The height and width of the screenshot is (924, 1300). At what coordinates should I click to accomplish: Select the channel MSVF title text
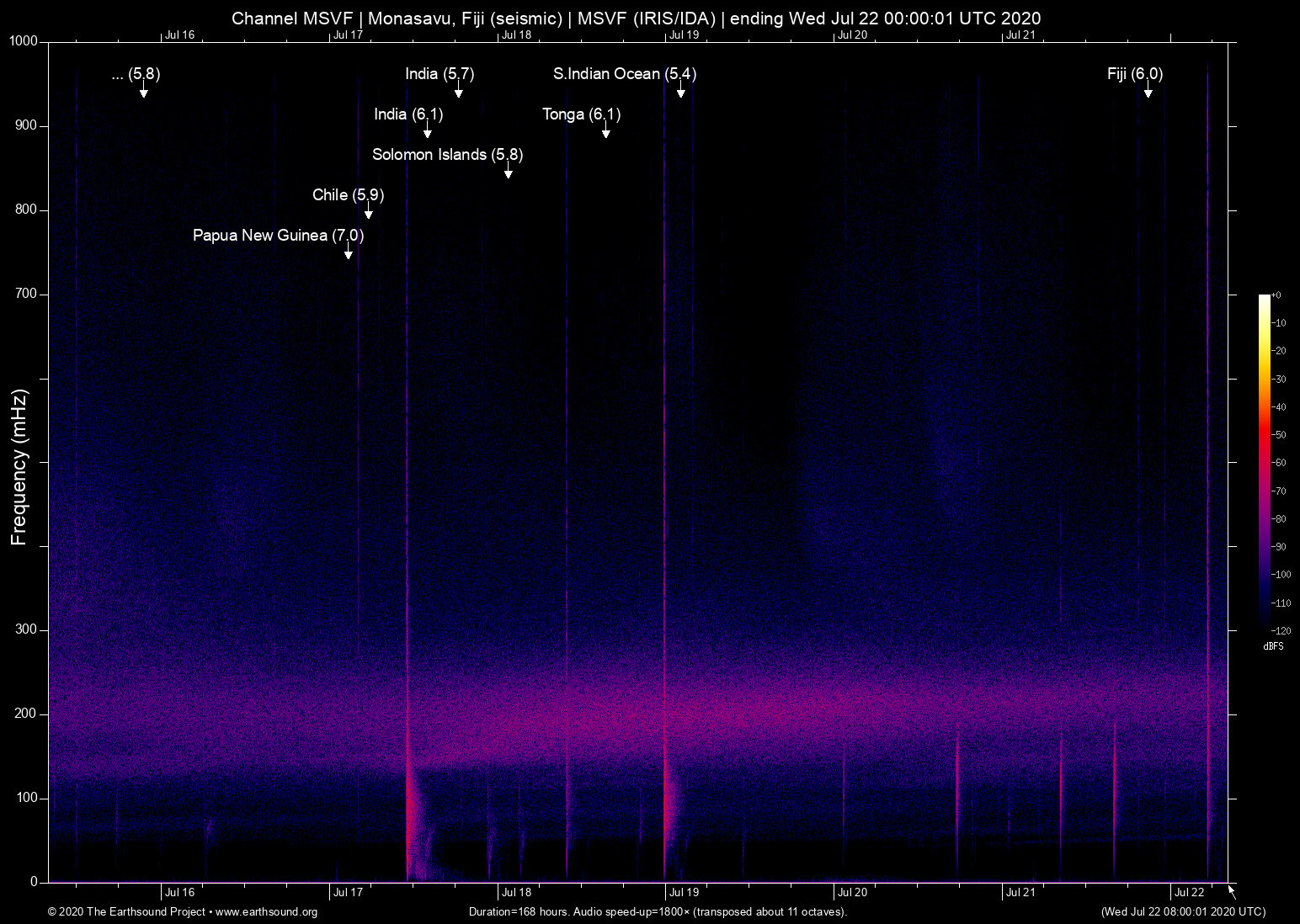point(637,18)
